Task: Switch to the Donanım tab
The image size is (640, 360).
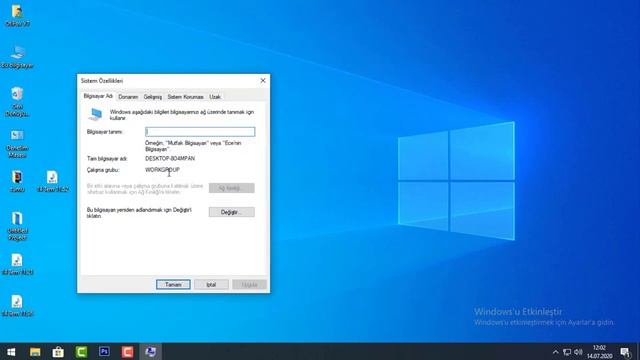Action: click(x=128, y=97)
